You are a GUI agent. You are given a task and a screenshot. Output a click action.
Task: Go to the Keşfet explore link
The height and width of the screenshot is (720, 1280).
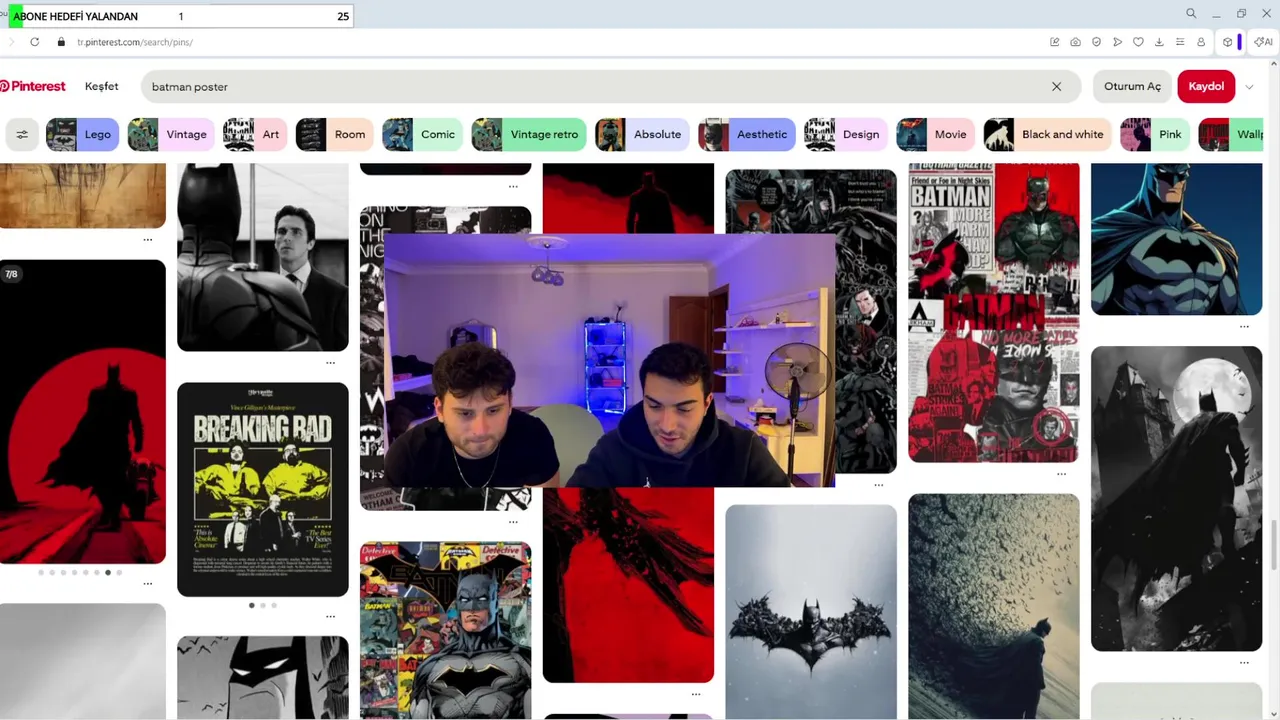coord(101,86)
